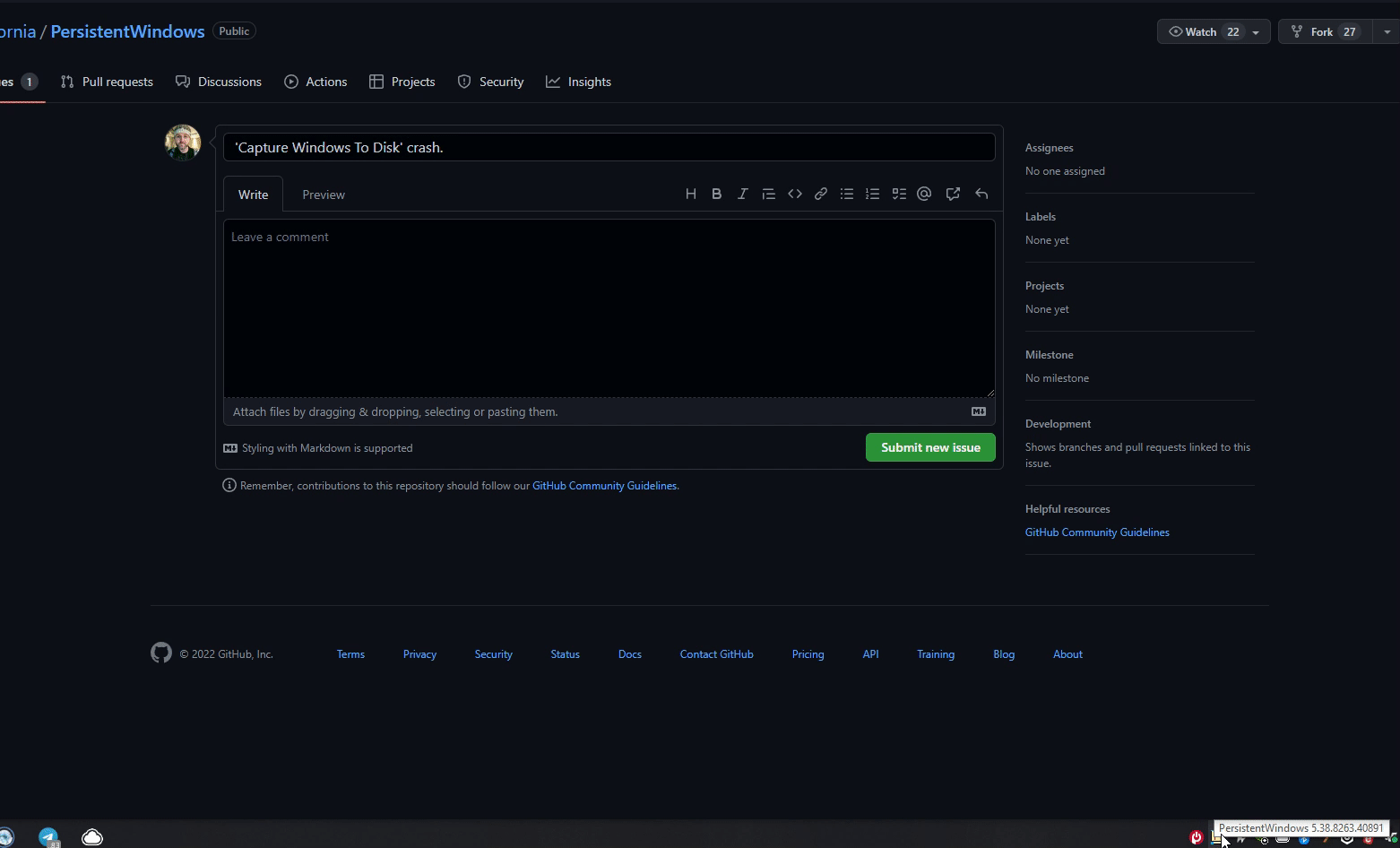
Task: Open the user avatar thumbnail
Action: [x=183, y=143]
